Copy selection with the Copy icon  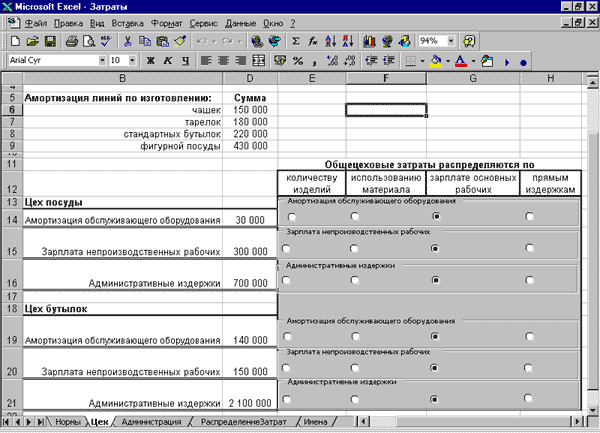145,41
